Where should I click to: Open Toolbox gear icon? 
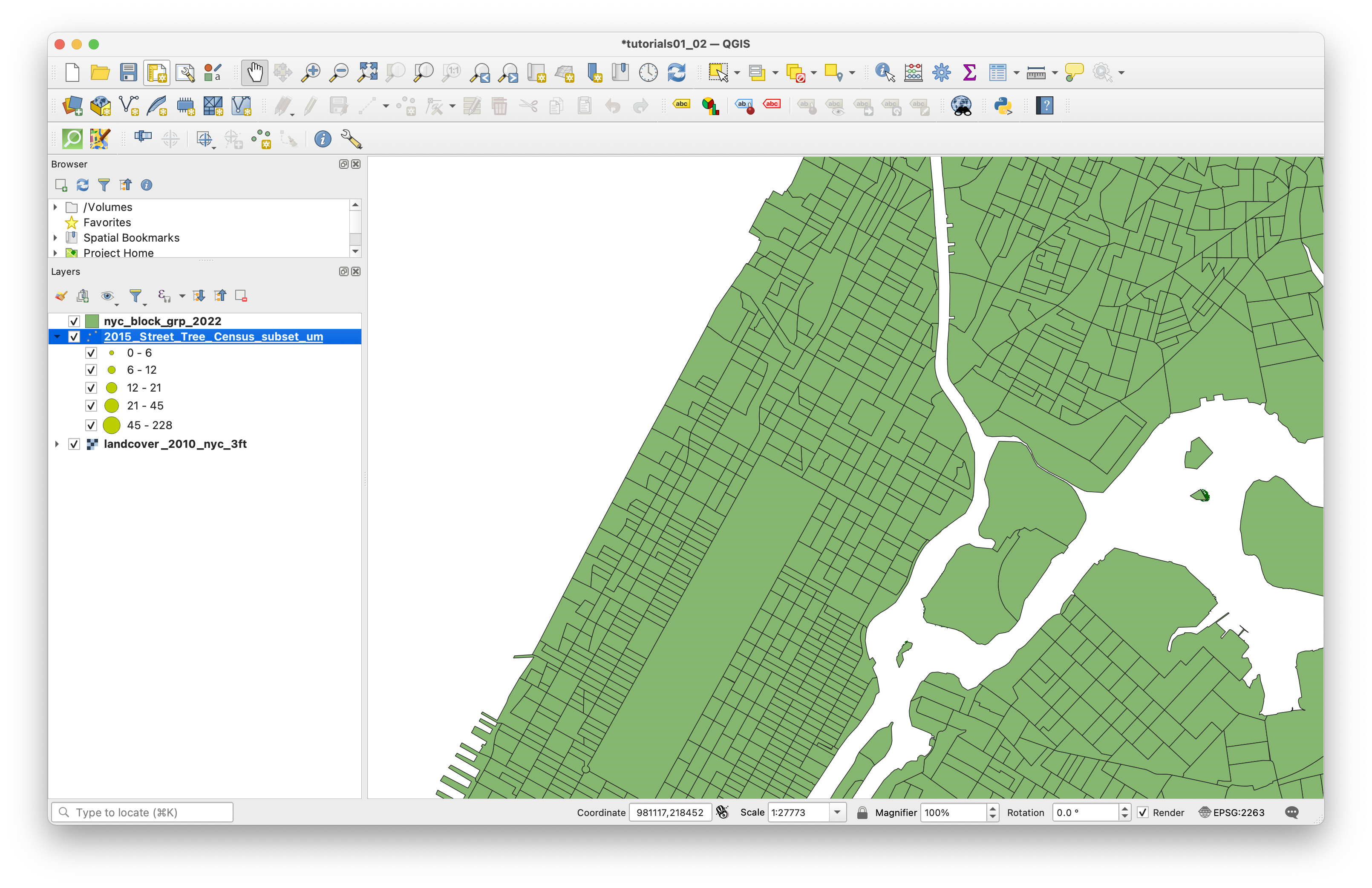tap(941, 73)
